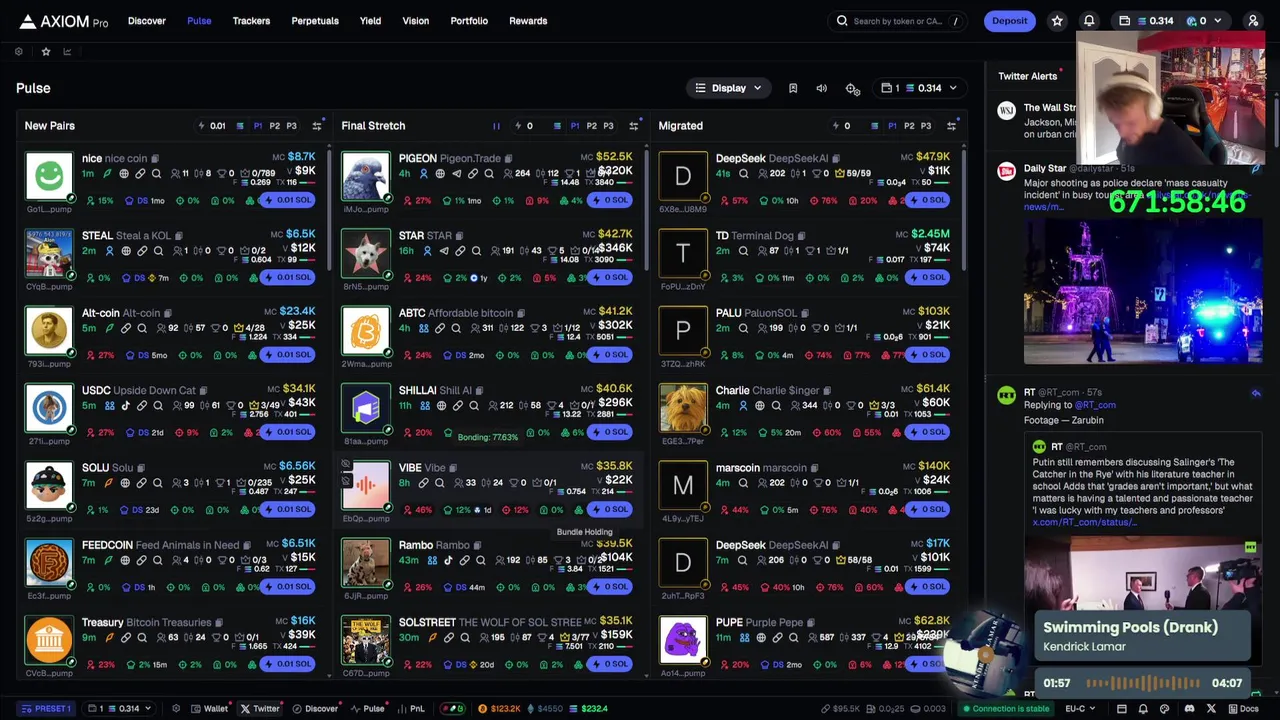The width and height of the screenshot is (1280, 720).
Task: Open the favorites star in top bar
Action: point(1057,21)
